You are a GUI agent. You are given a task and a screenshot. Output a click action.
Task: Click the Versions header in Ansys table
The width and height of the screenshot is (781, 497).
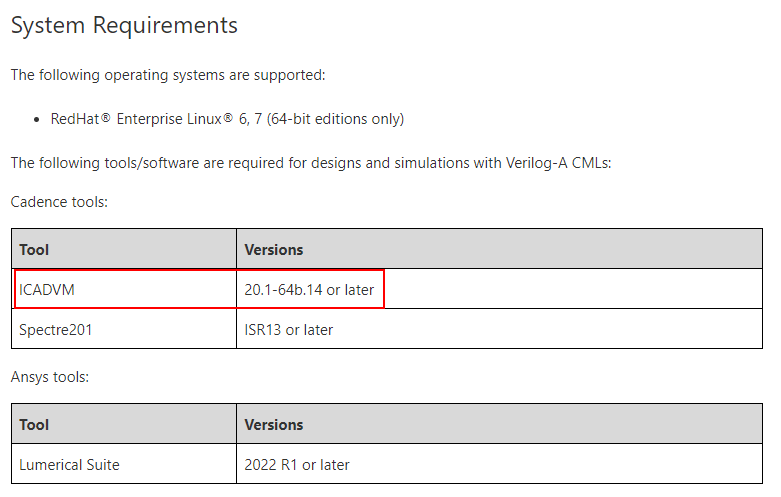pos(499,424)
